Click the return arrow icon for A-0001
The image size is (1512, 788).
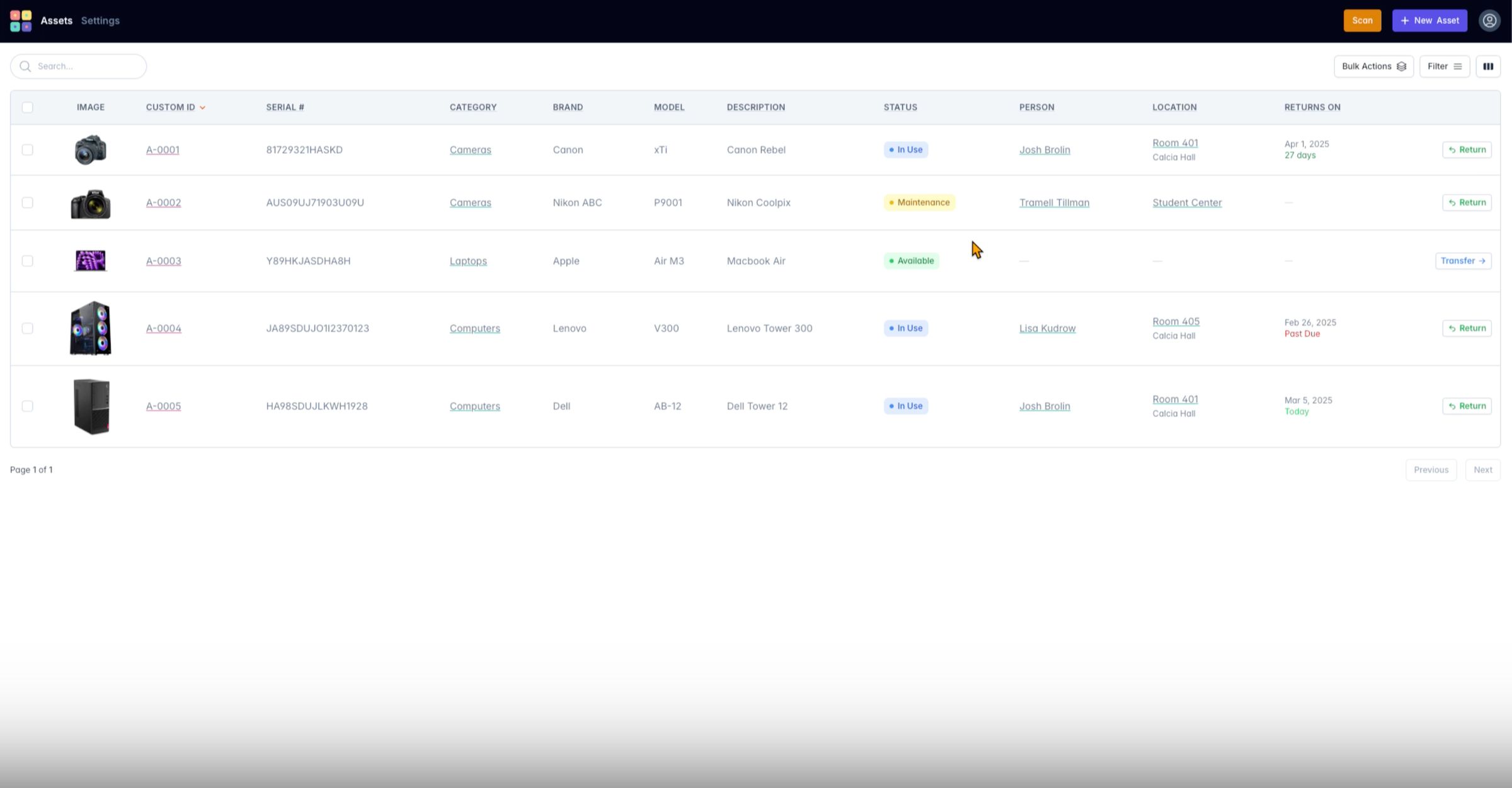(1451, 149)
